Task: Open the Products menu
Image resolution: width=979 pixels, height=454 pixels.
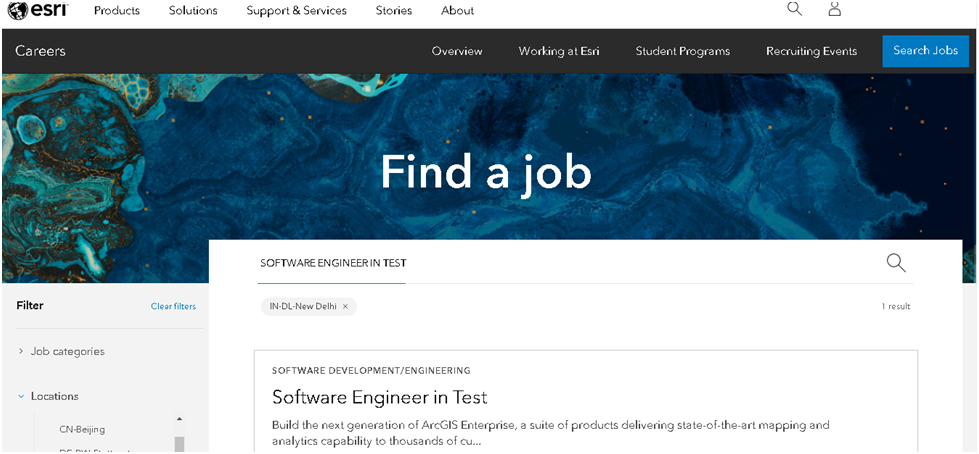Action: [117, 11]
